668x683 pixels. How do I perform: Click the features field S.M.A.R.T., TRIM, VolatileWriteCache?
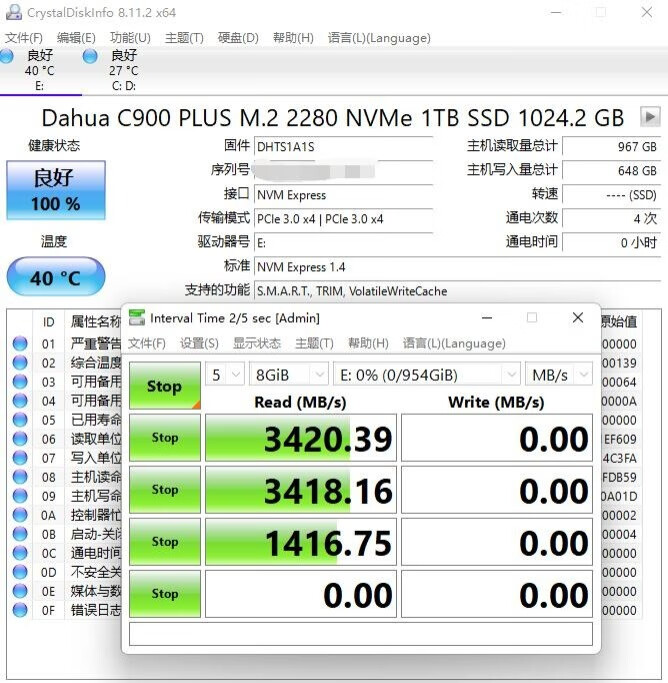(458, 291)
